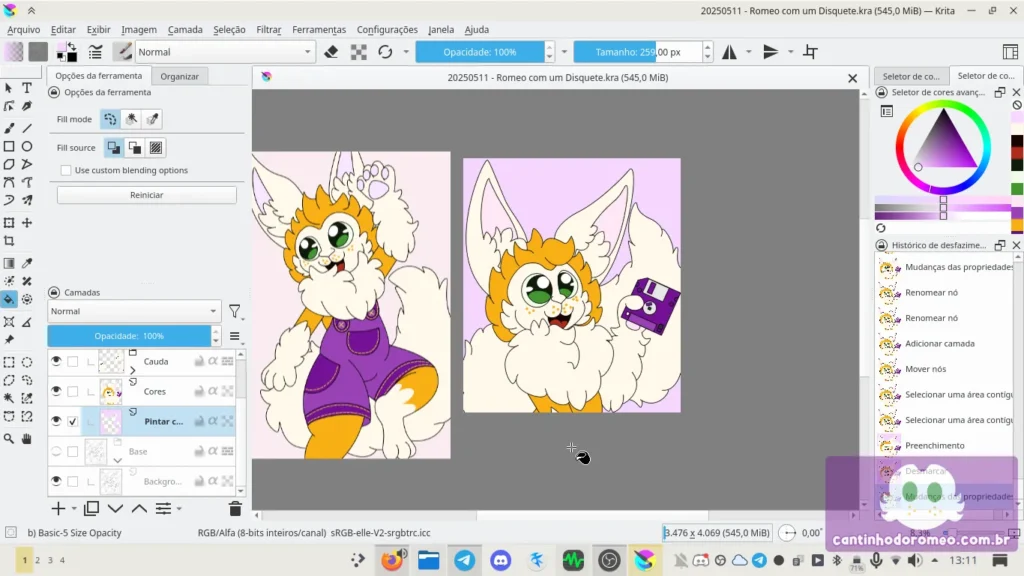Select the Elliptical Selection tool
The image size is (1024, 576).
point(27,362)
